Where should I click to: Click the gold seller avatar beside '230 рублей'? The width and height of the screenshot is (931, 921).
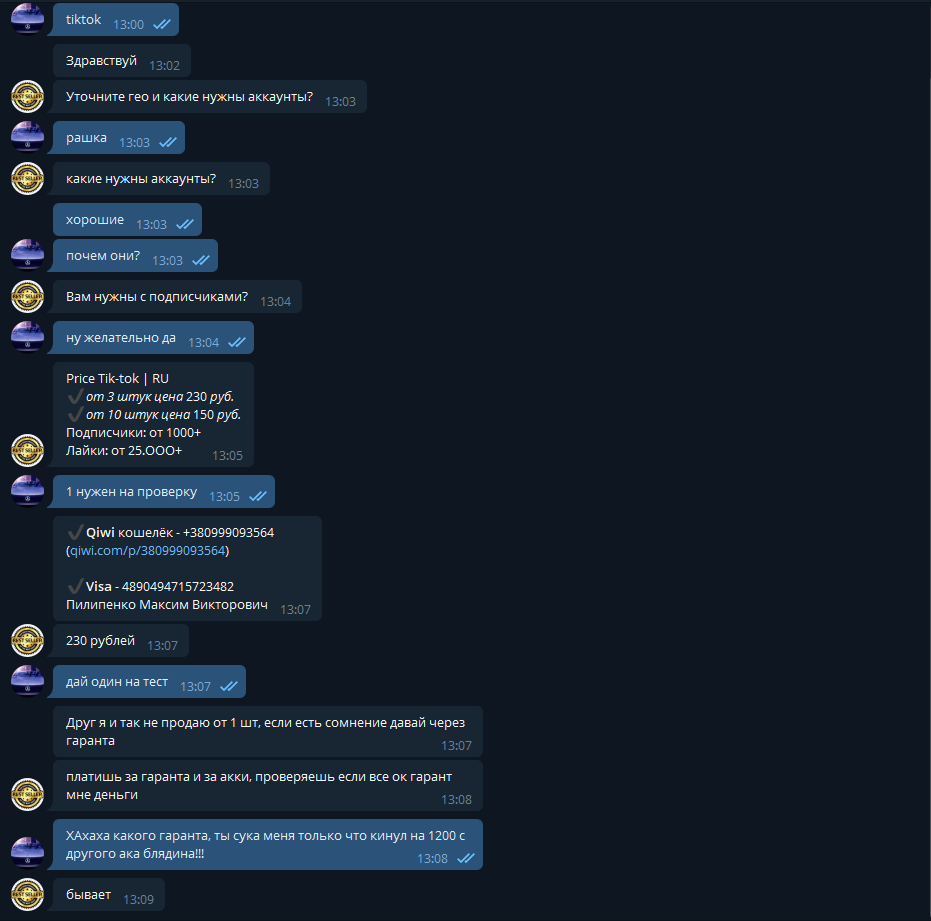27,640
